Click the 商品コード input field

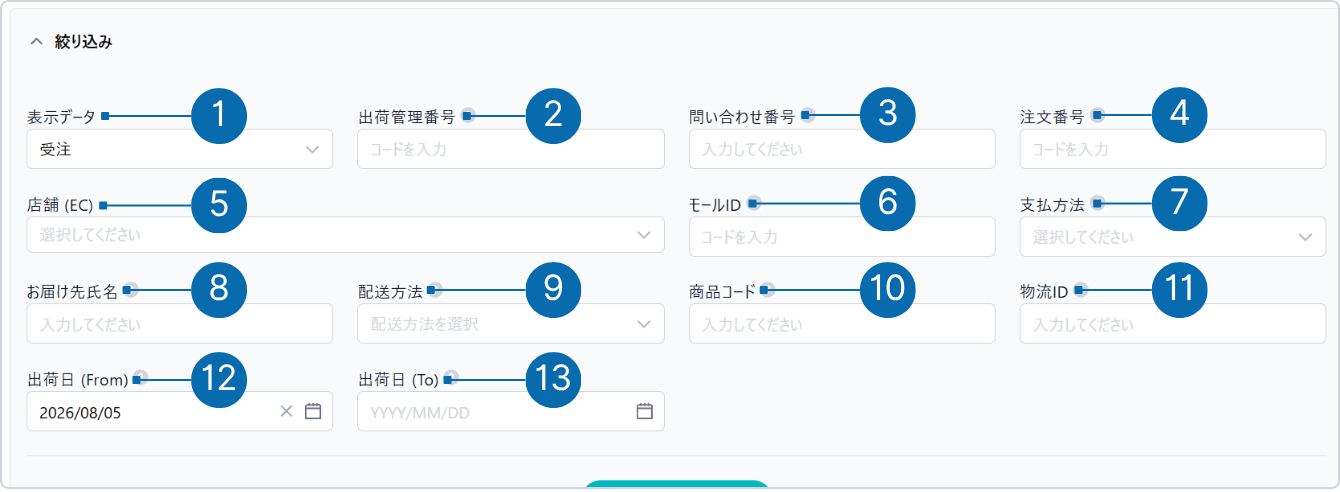pos(842,324)
